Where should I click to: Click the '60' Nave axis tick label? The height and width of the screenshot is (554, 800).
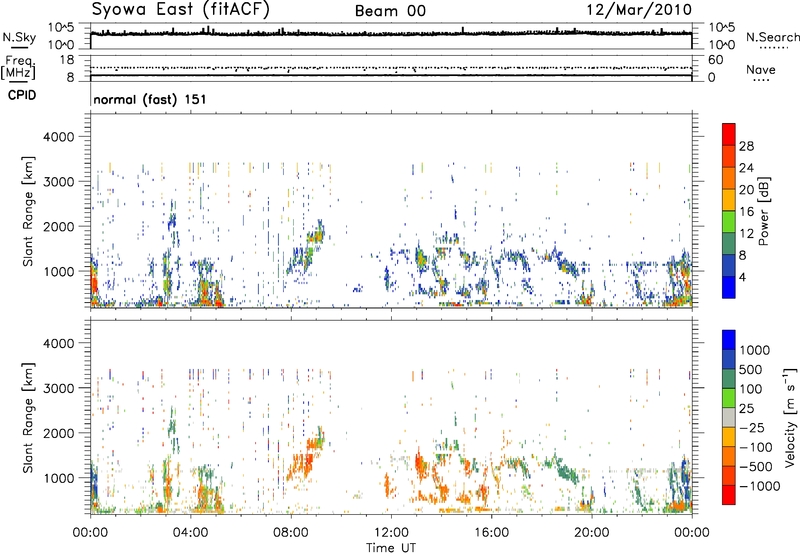pos(715,60)
